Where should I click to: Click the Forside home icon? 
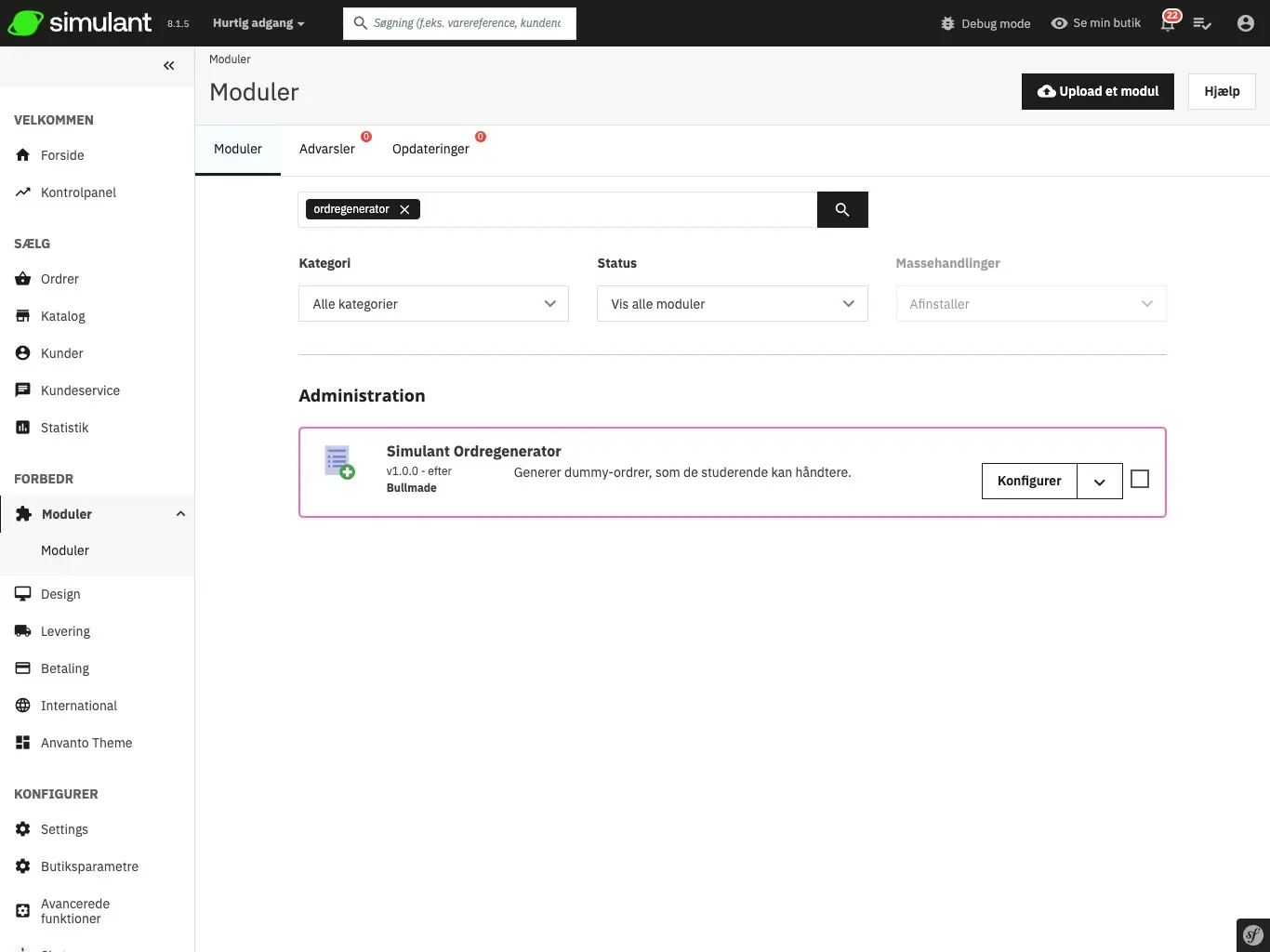23,154
